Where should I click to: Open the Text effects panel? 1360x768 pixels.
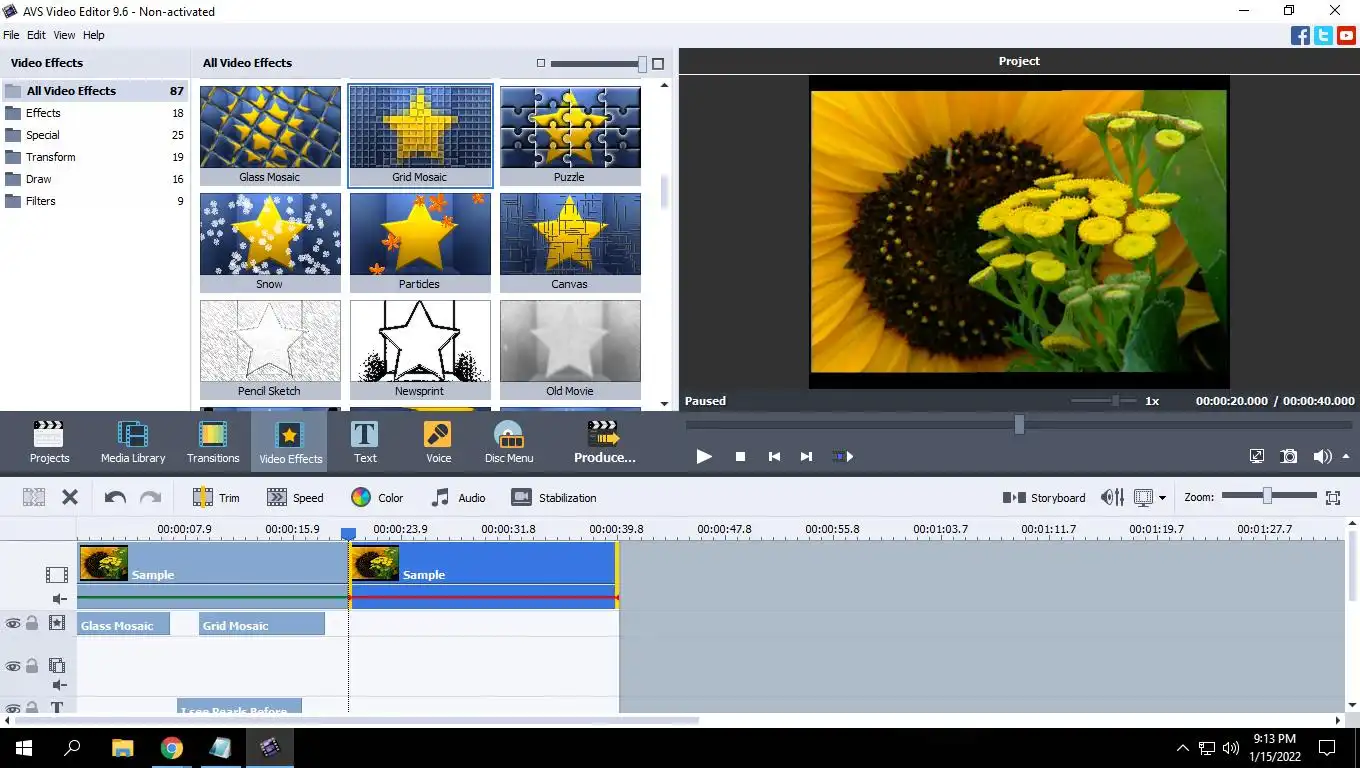click(365, 442)
